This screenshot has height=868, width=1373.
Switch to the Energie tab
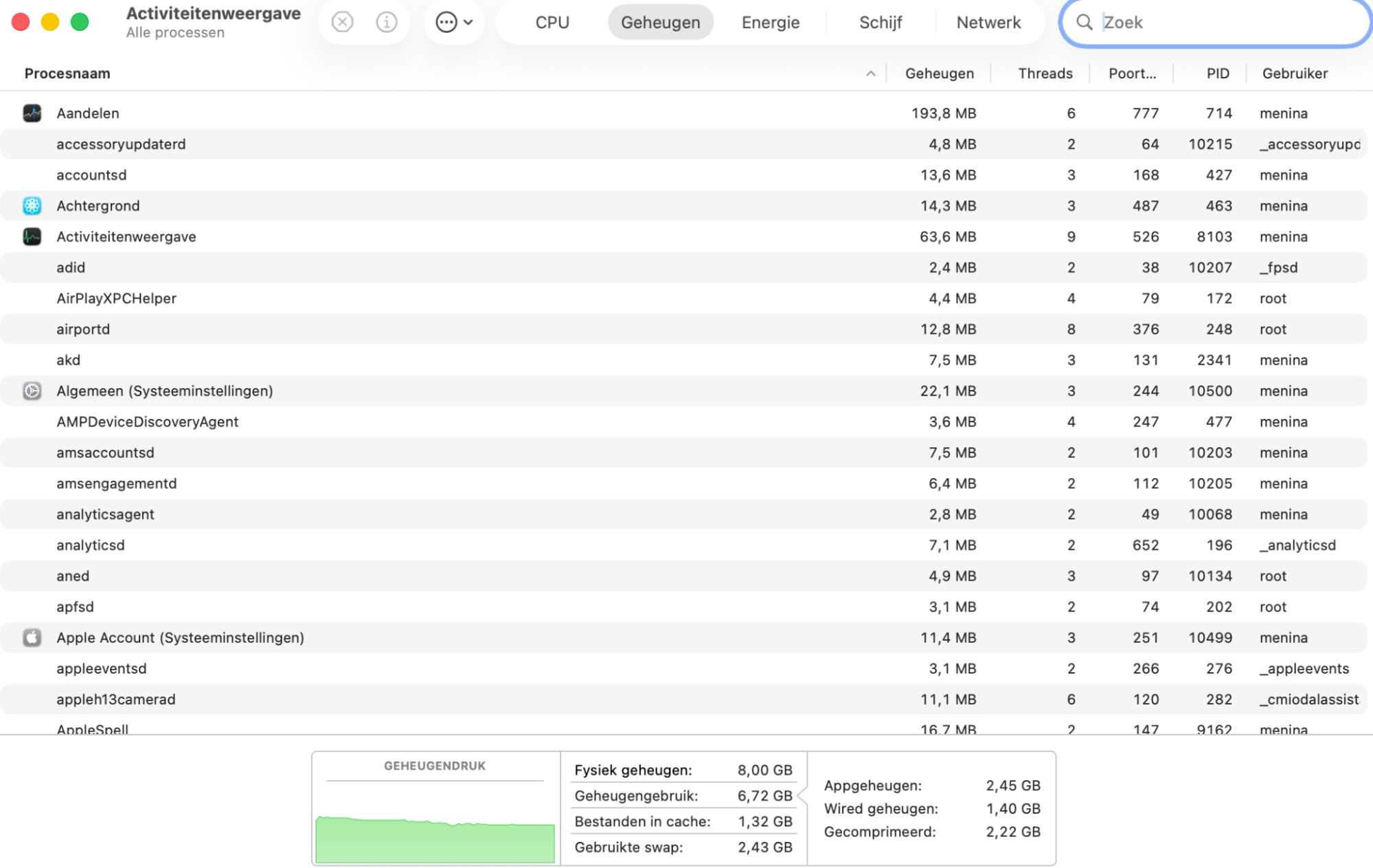(771, 22)
